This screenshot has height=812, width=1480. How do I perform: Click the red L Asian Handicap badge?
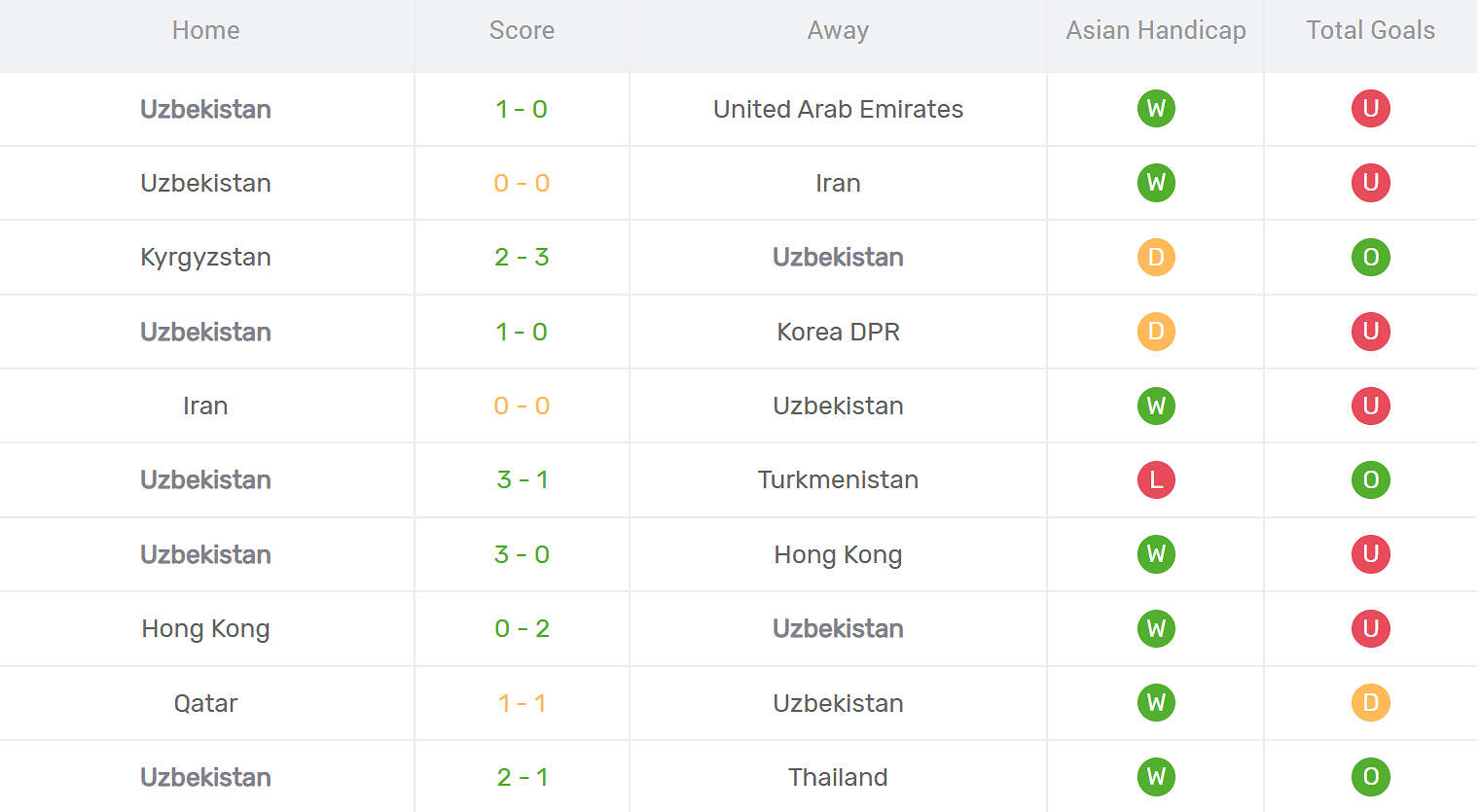pos(1156,479)
